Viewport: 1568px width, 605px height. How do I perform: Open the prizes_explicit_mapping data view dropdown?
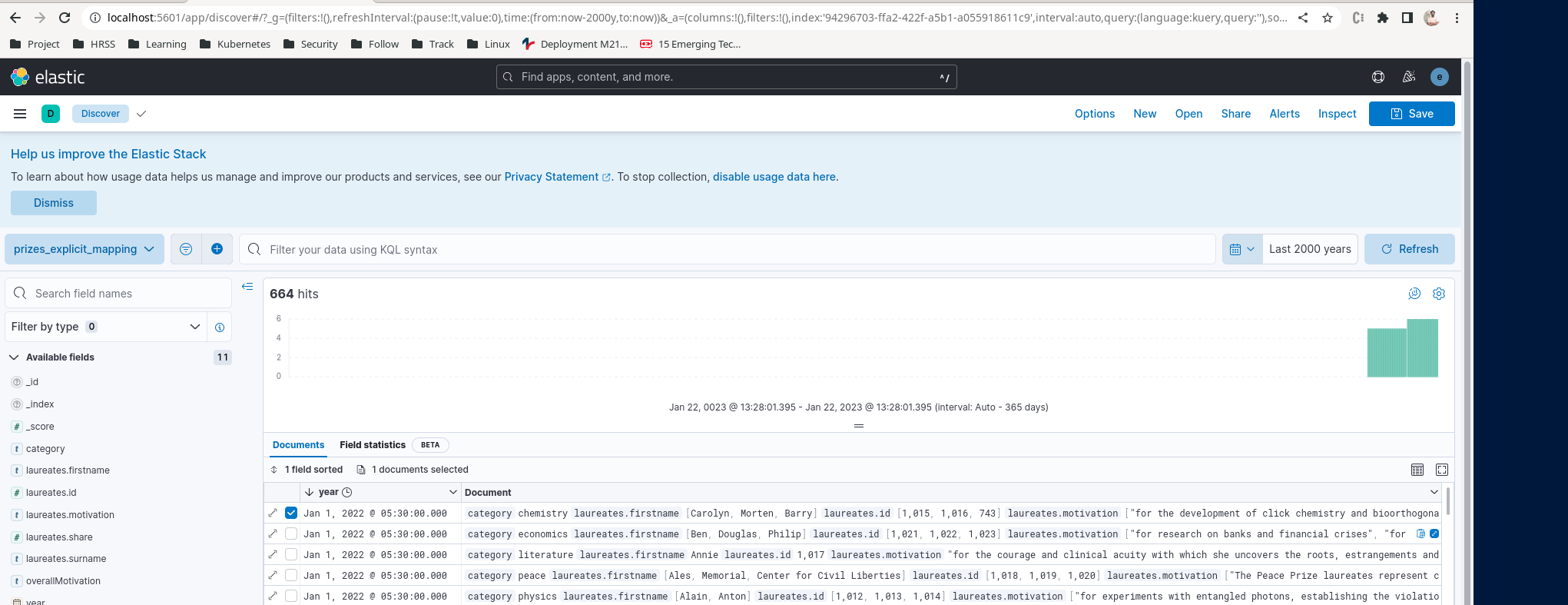click(x=85, y=249)
